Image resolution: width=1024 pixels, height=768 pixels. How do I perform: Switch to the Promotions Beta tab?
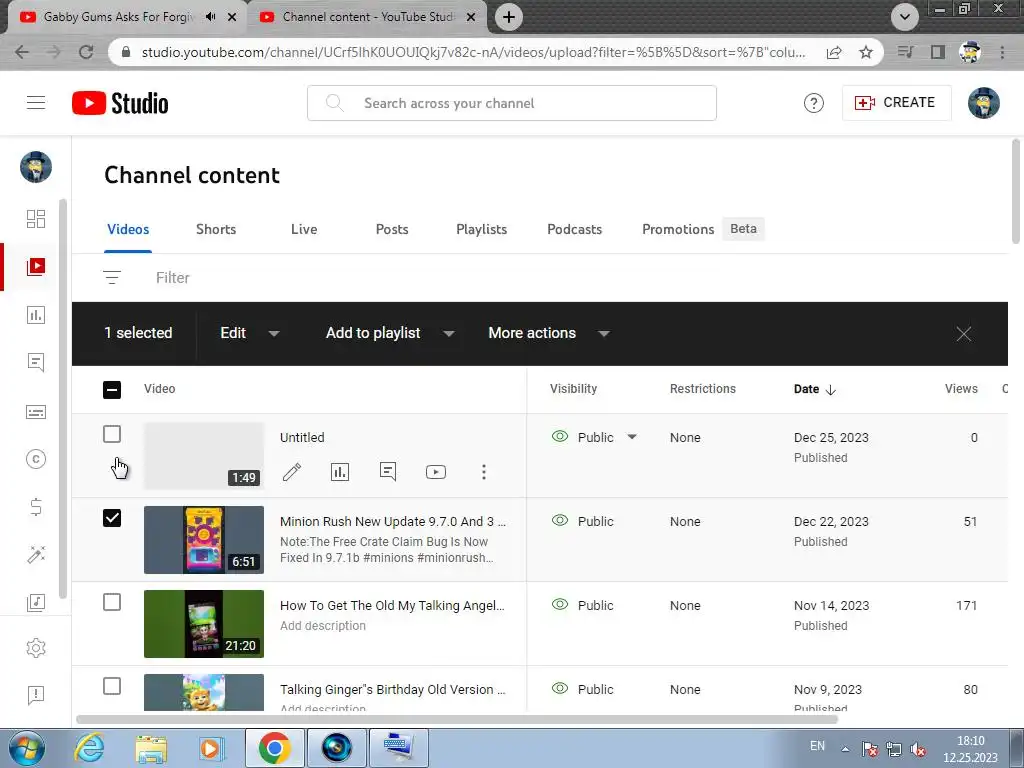click(703, 229)
